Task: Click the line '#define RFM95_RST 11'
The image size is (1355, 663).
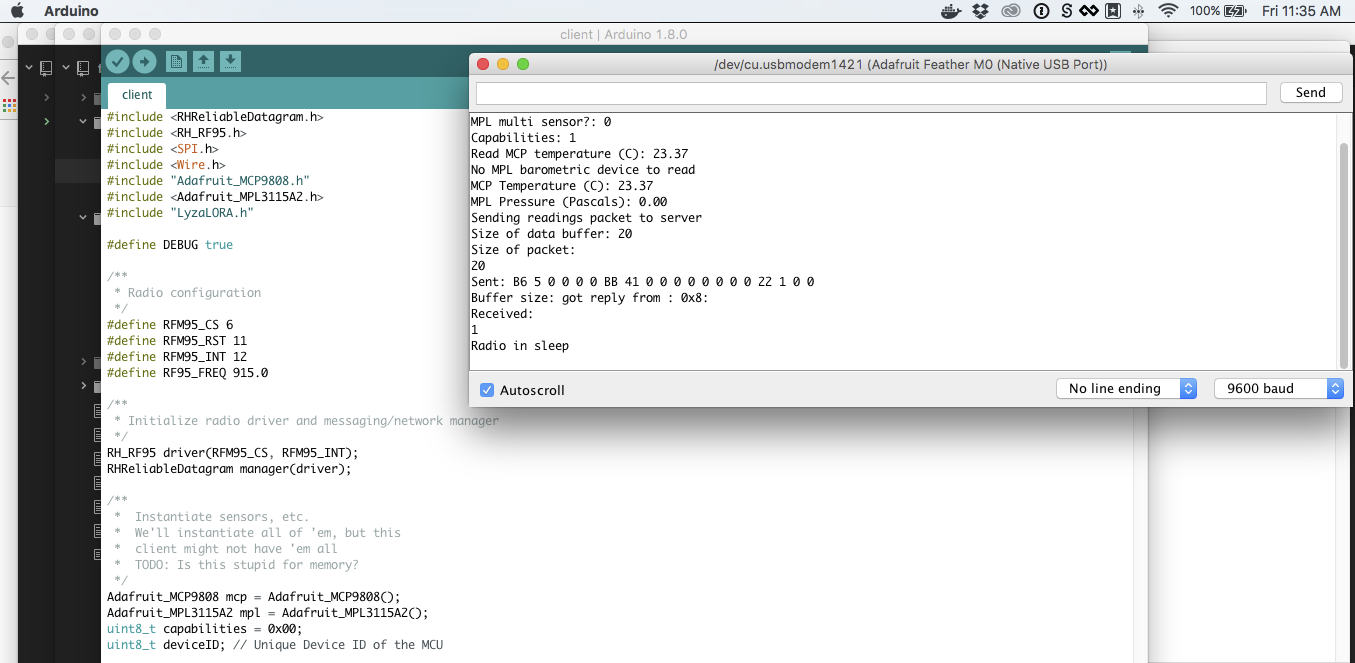Action: (177, 341)
